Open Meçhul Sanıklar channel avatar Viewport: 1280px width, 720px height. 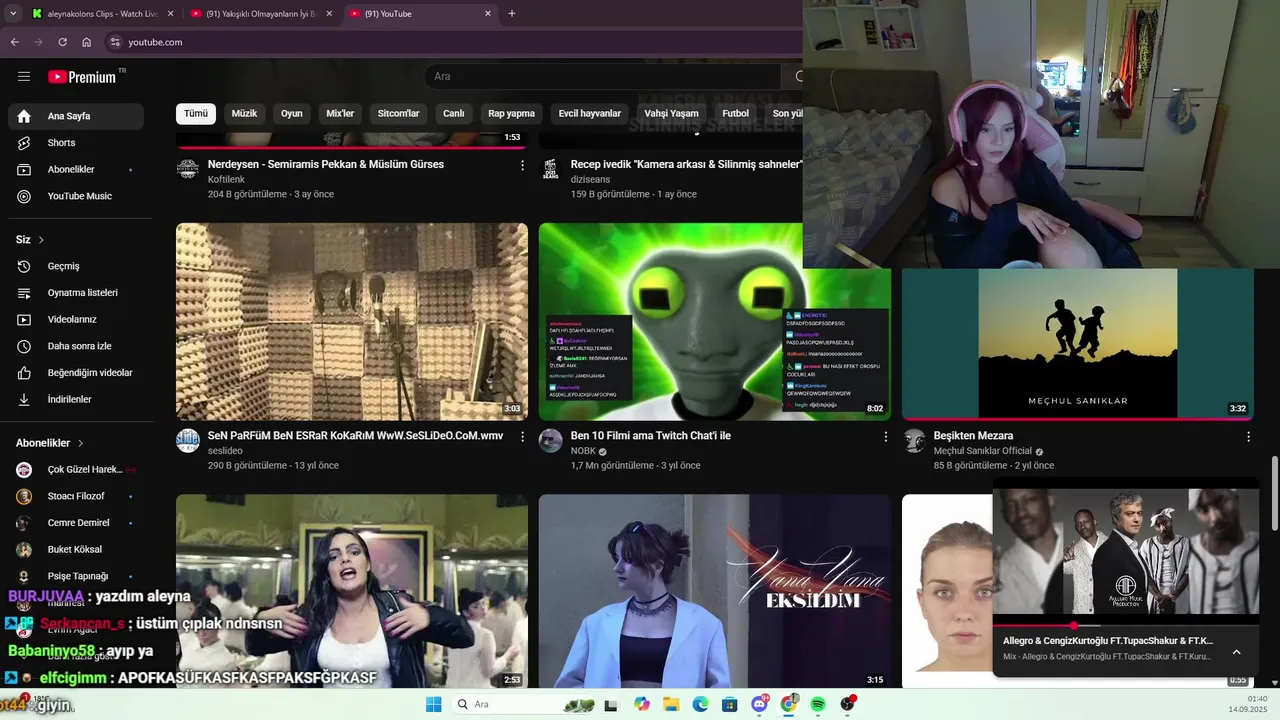point(914,440)
